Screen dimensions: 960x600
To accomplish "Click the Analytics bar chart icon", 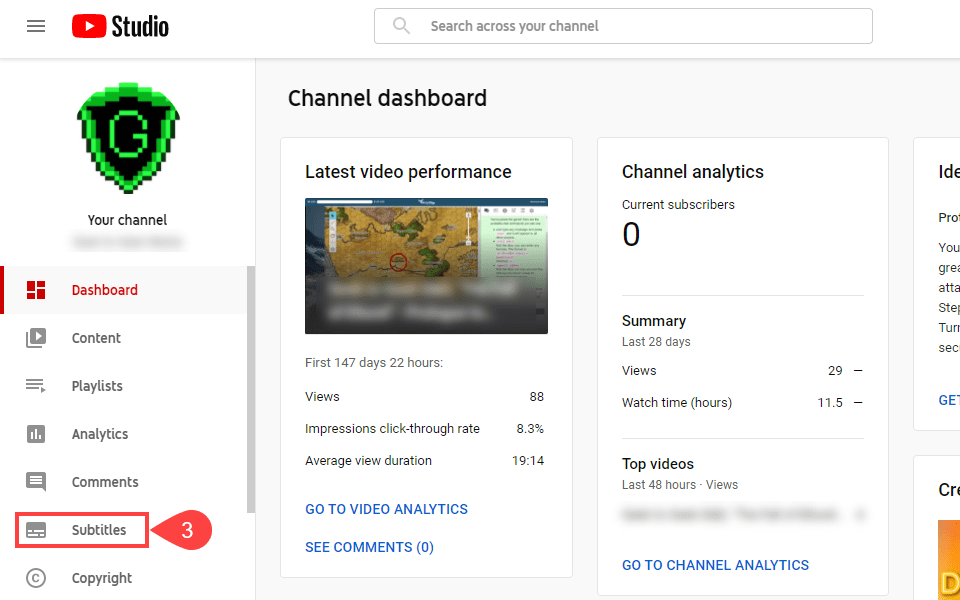I will pyautogui.click(x=36, y=434).
